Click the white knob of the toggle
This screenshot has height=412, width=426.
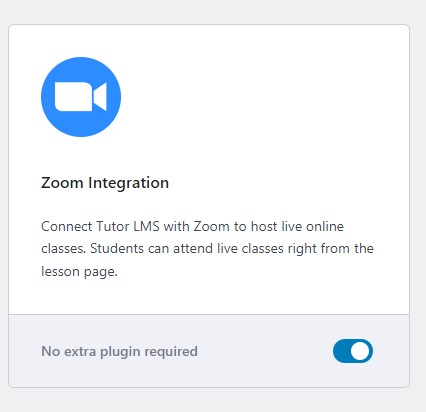tap(360, 351)
